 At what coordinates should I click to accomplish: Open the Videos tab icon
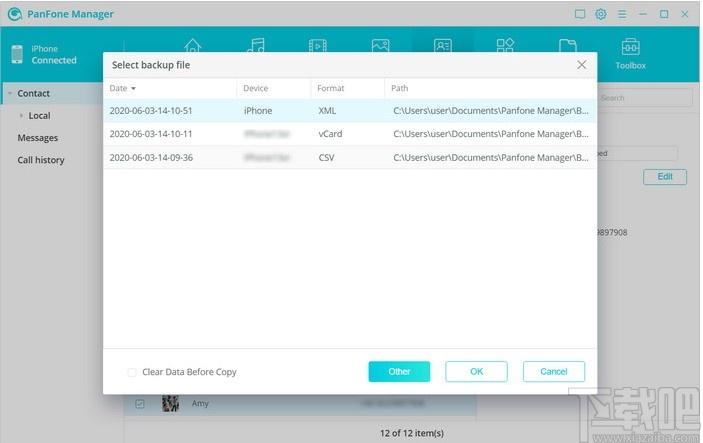[x=317, y=45]
